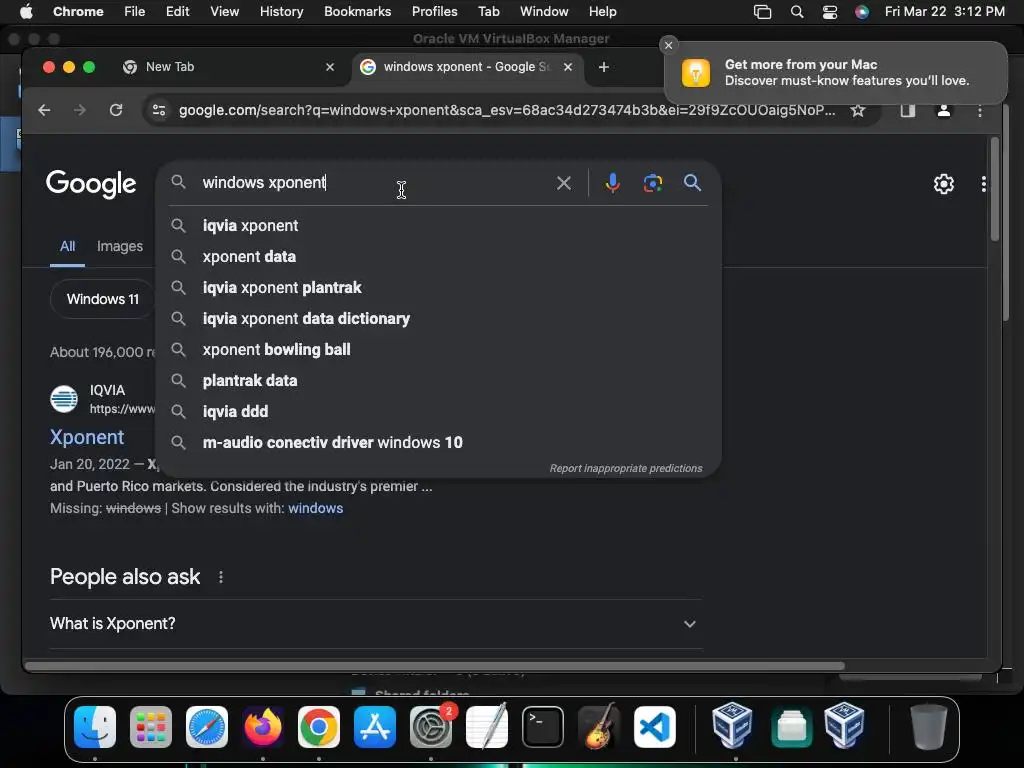Pick suggestion iqvia xponent data dictionary

pyautogui.click(x=438, y=319)
